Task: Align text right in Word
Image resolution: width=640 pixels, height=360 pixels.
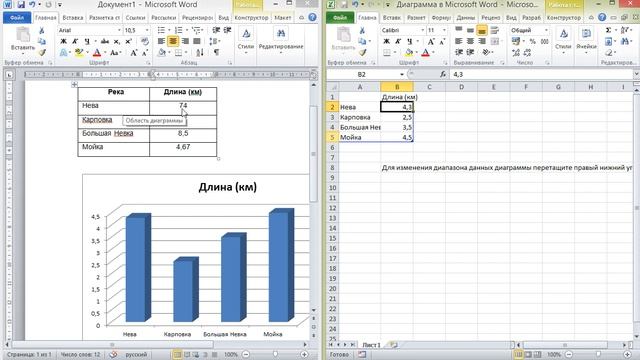Action: (185, 41)
